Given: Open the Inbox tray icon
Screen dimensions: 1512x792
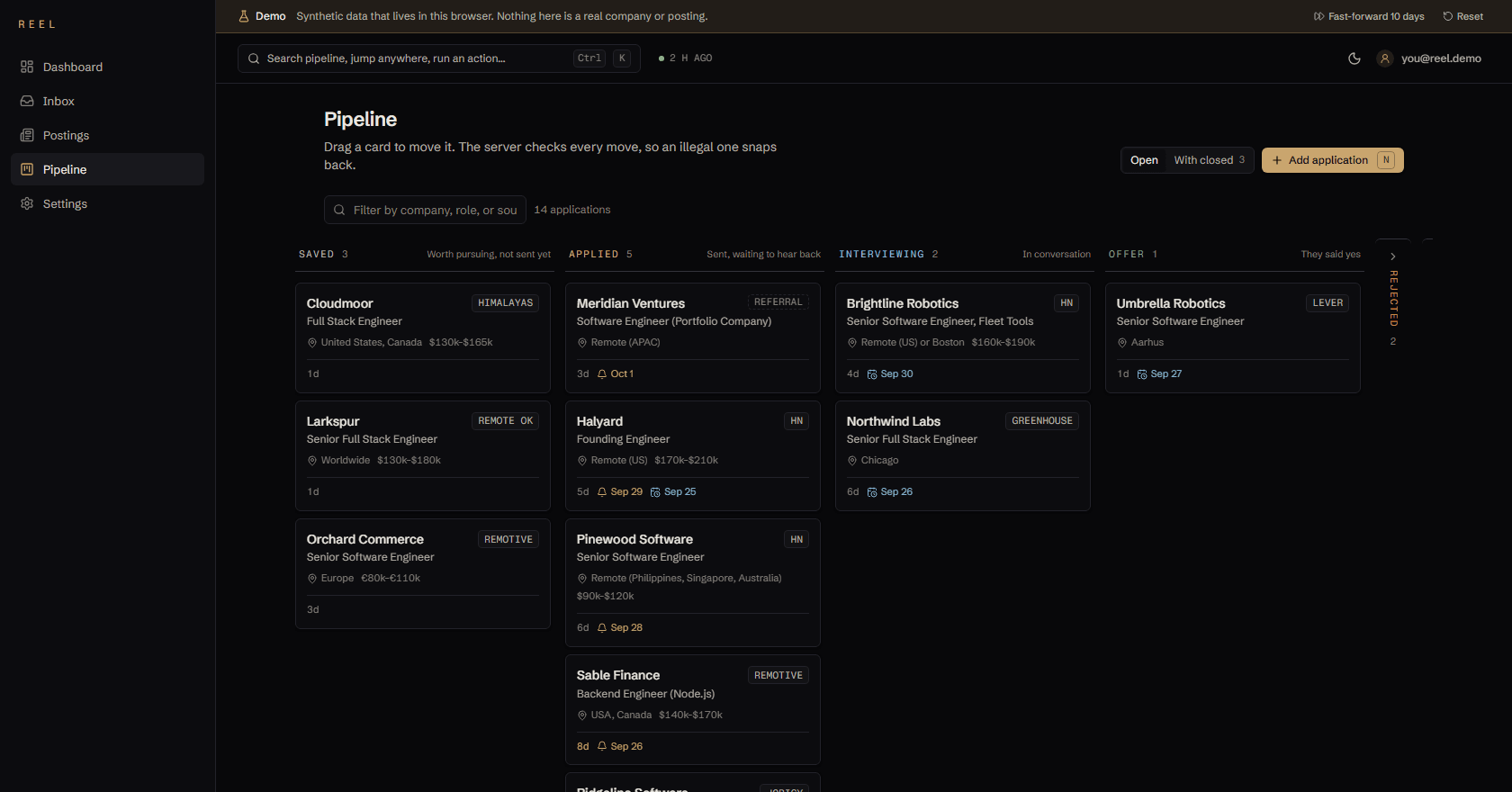Looking at the screenshot, I should pyautogui.click(x=27, y=101).
